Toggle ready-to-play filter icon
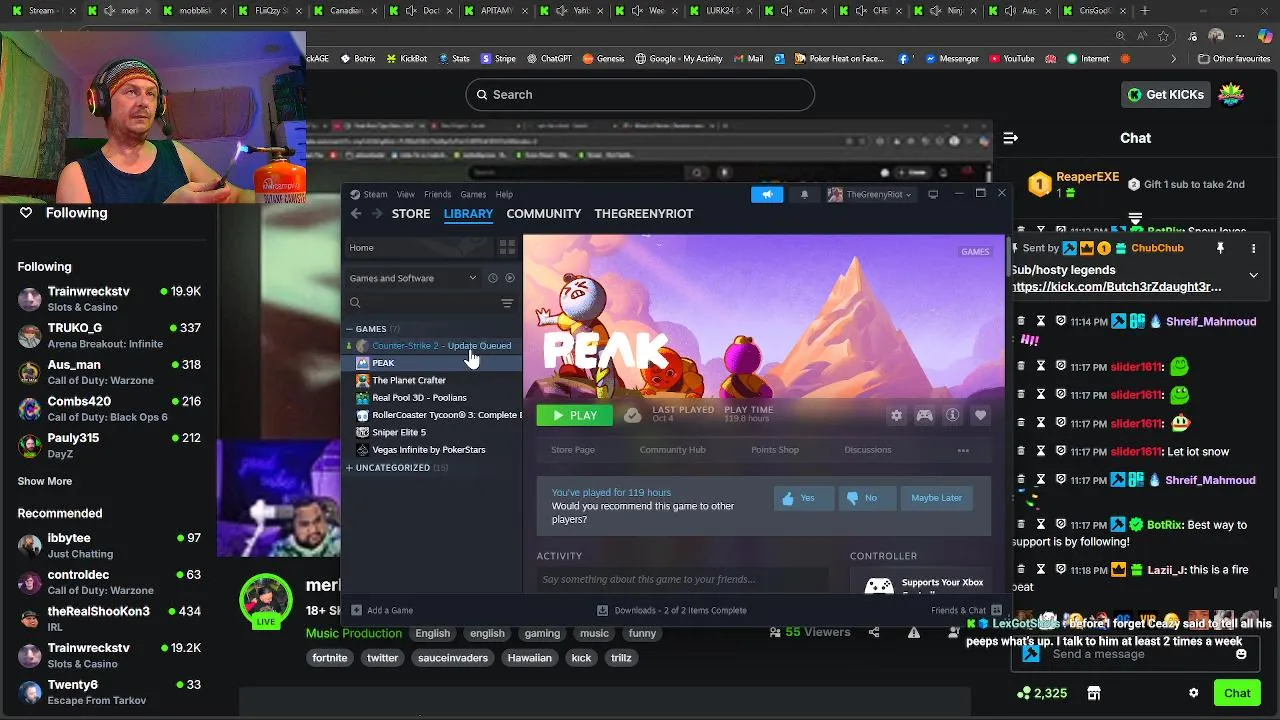Screen dimensions: 1280x720 click(510, 278)
